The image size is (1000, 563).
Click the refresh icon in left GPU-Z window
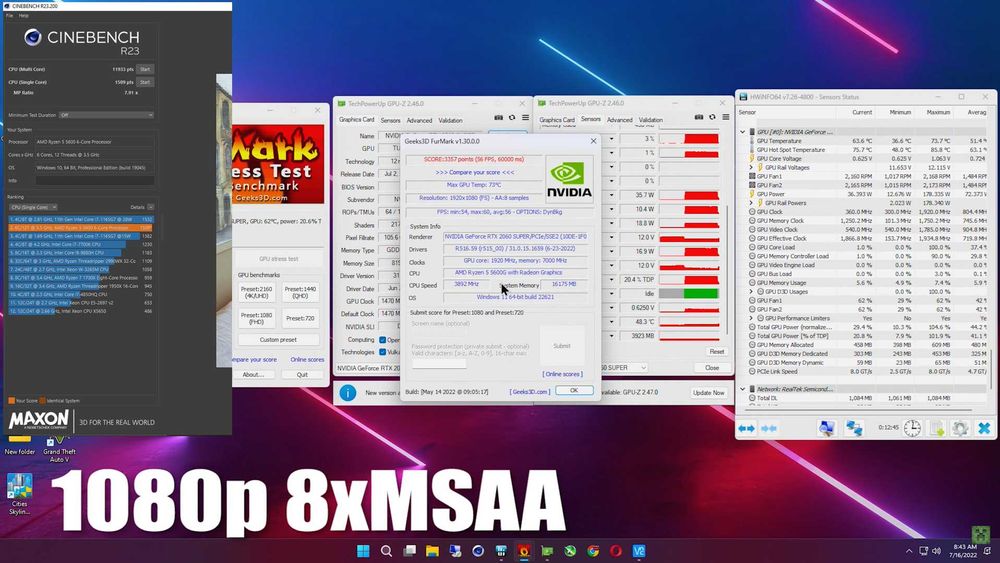[512, 118]
